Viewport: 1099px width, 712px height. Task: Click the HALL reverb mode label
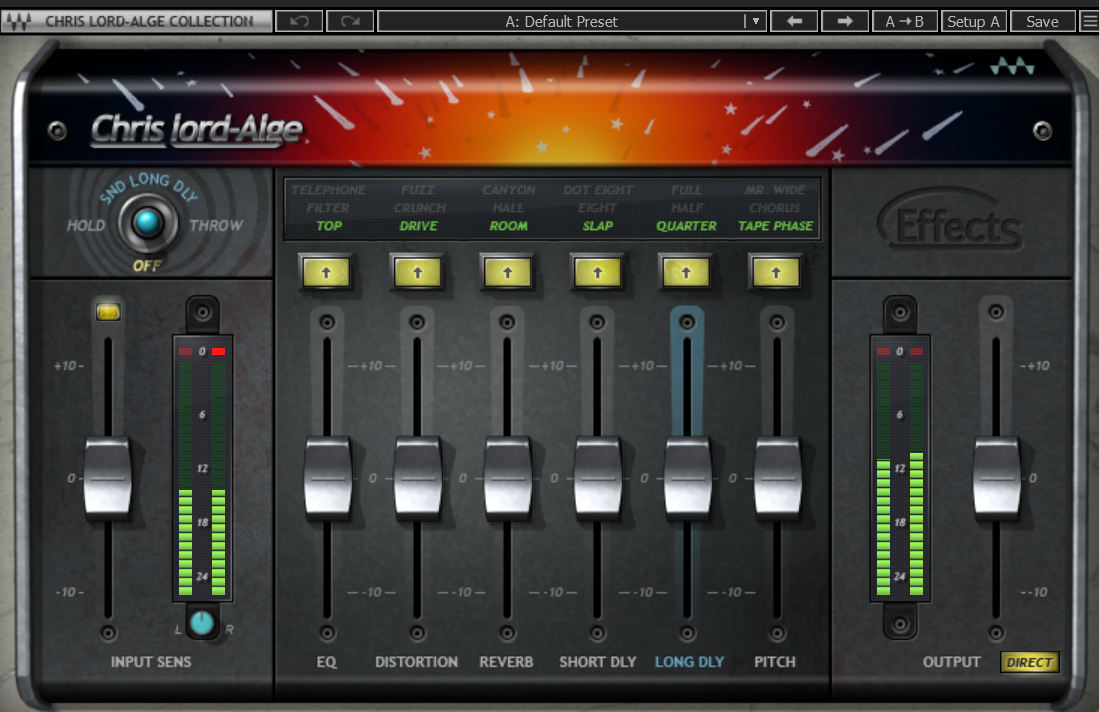508,208
